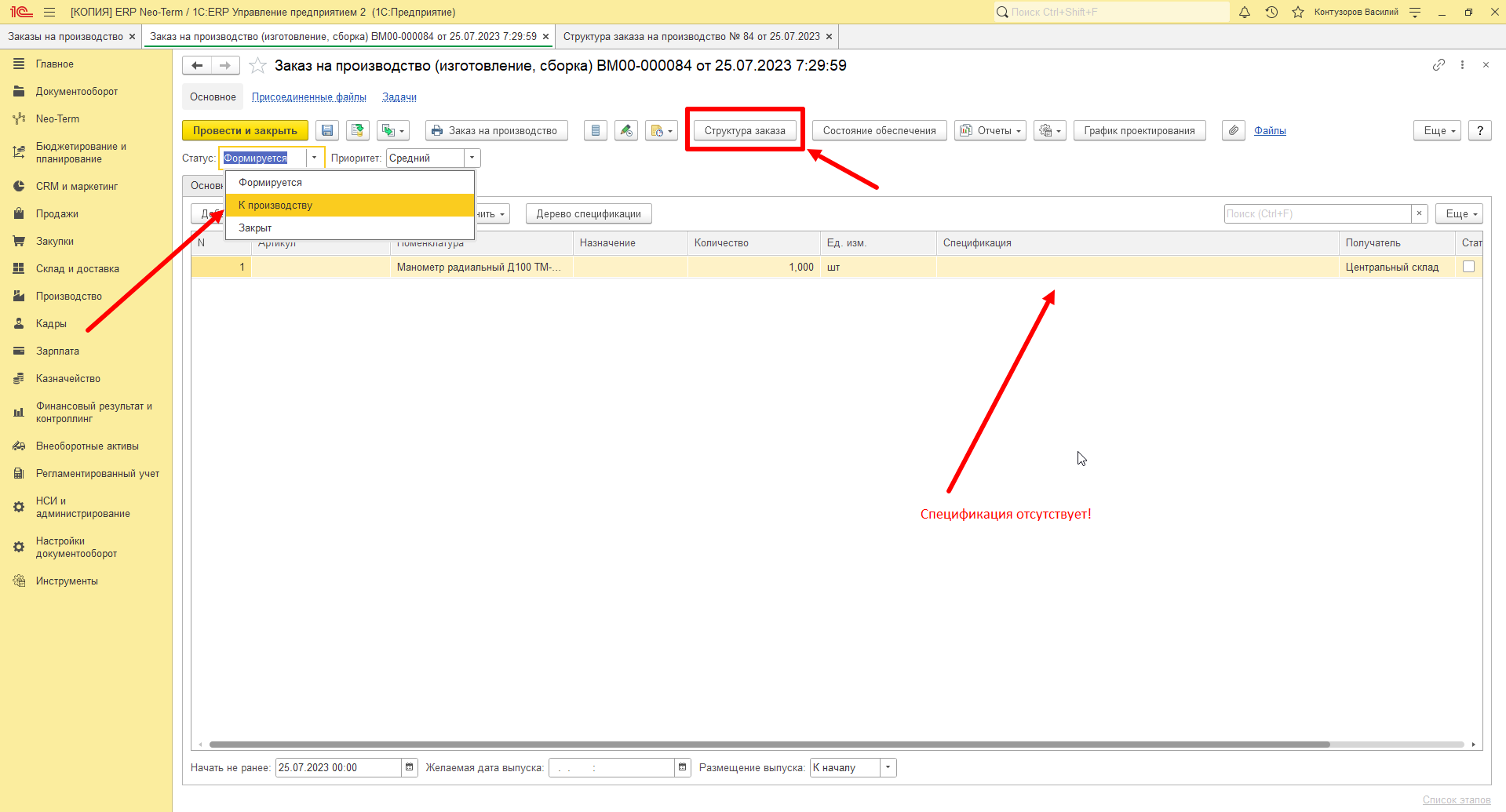Click the post document icon with green arrow
Viewport: 1506px width, 812px height.
(x=358, y=131)
